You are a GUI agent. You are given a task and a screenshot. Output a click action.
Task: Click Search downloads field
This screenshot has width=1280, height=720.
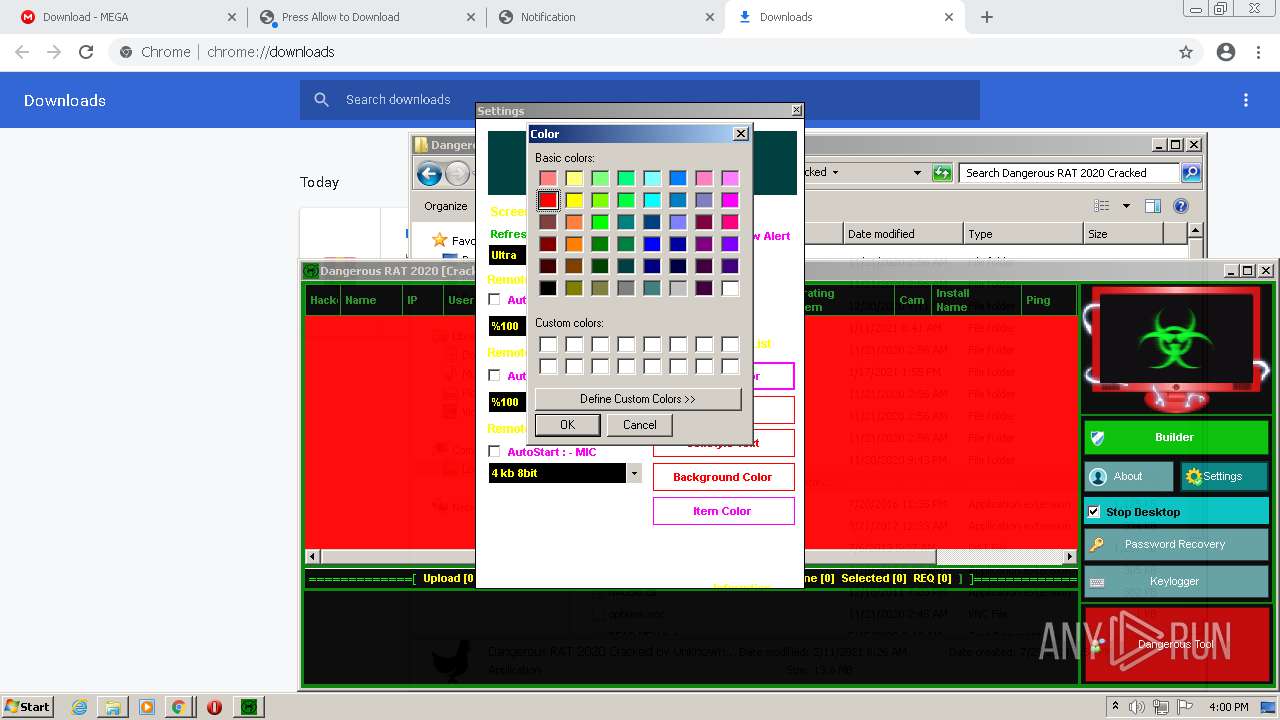point(640,100)
